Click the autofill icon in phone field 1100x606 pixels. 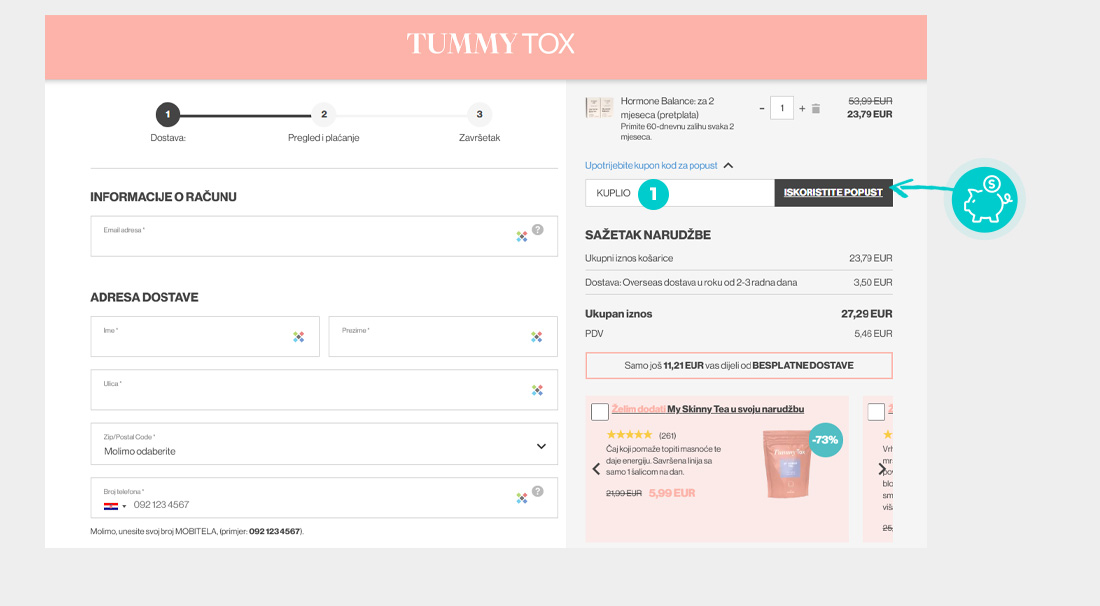coord(522,498)
